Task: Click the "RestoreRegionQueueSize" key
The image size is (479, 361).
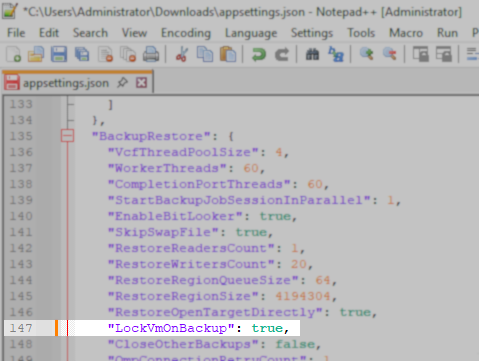Action: click(203, 280)
